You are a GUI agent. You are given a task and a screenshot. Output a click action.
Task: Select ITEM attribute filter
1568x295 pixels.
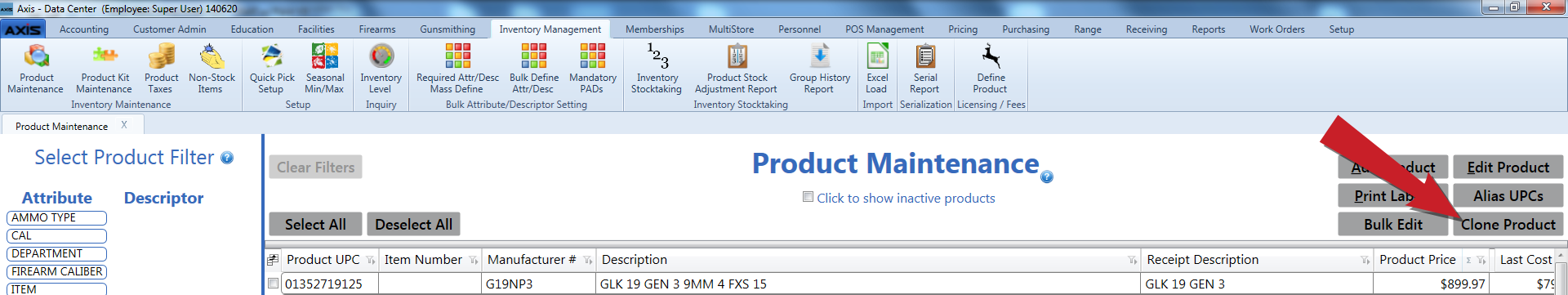click(57, 288)
